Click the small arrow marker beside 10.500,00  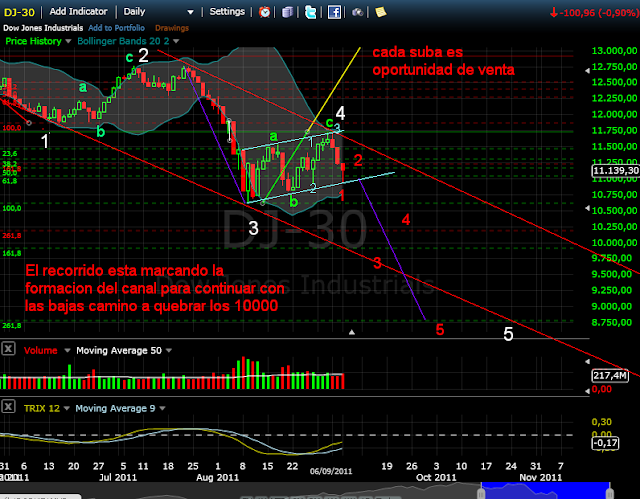(x=587, y=208)
